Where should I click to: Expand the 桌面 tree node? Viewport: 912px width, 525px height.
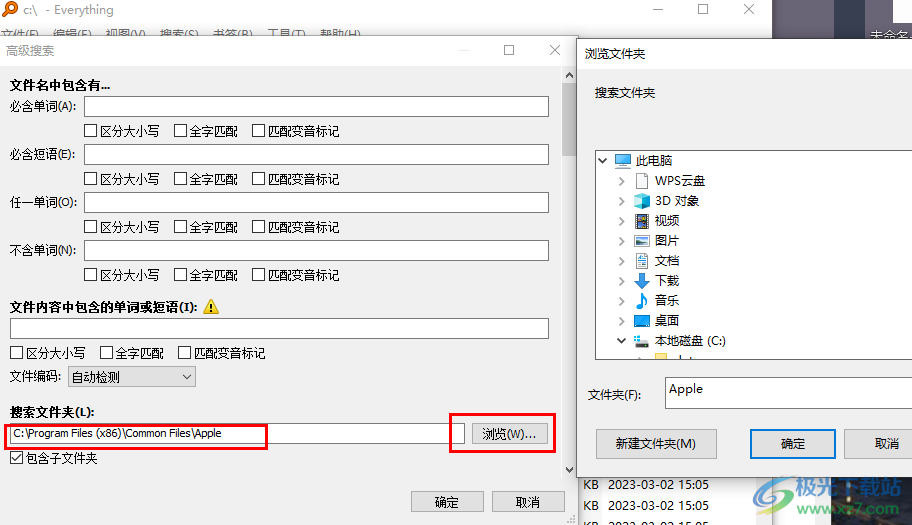pos(621,321)
